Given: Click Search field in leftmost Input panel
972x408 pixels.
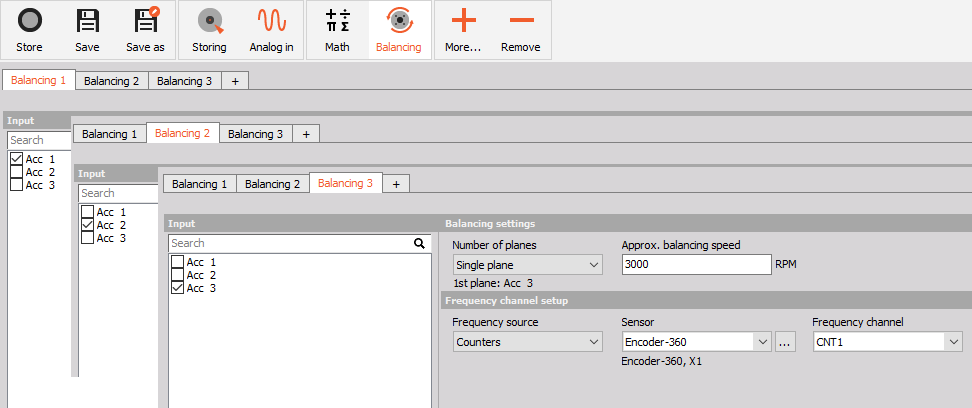Looking at the screenshot, I should point(40,140).
